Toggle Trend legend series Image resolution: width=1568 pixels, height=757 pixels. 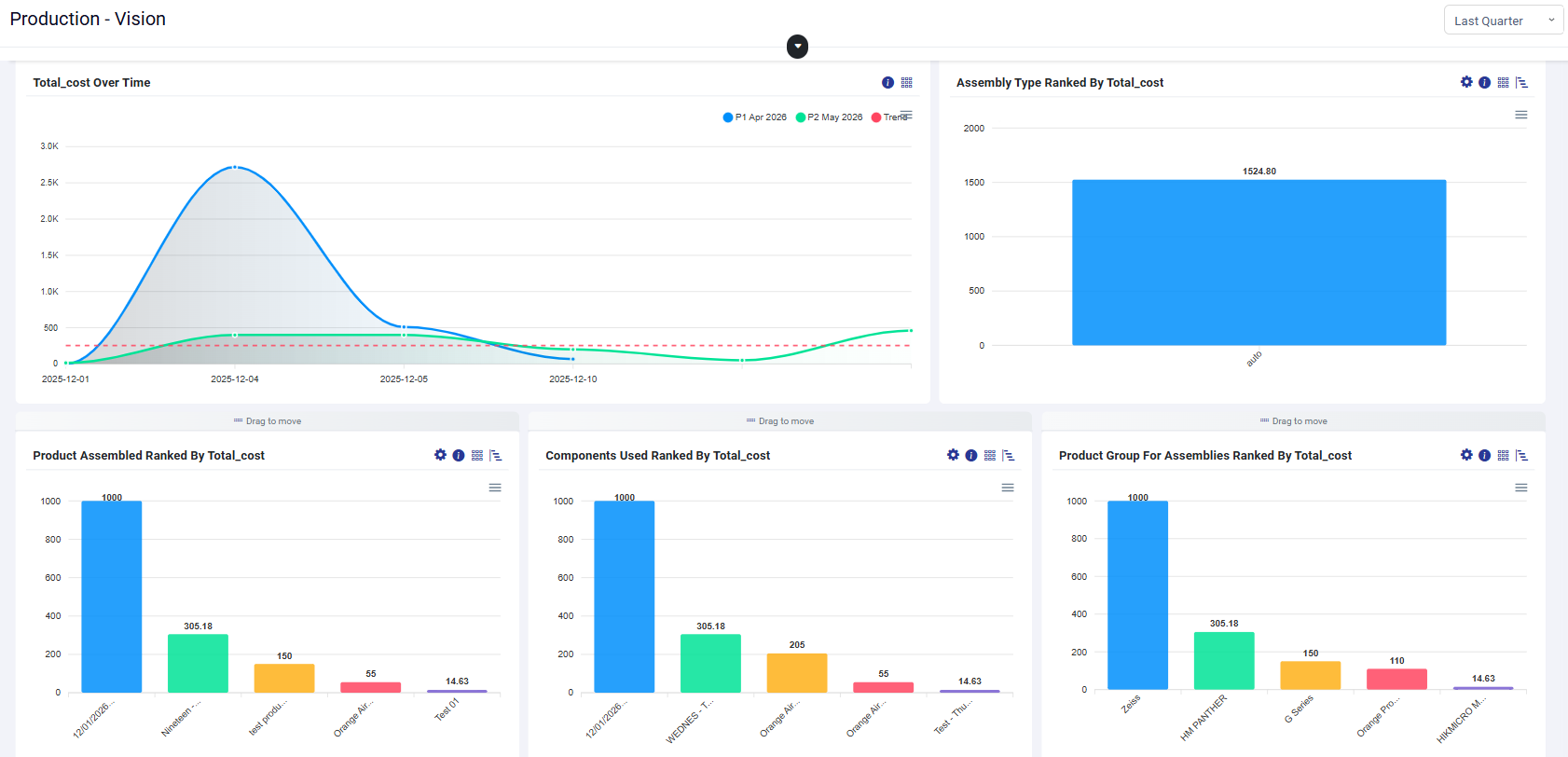(x=889, y=117)
